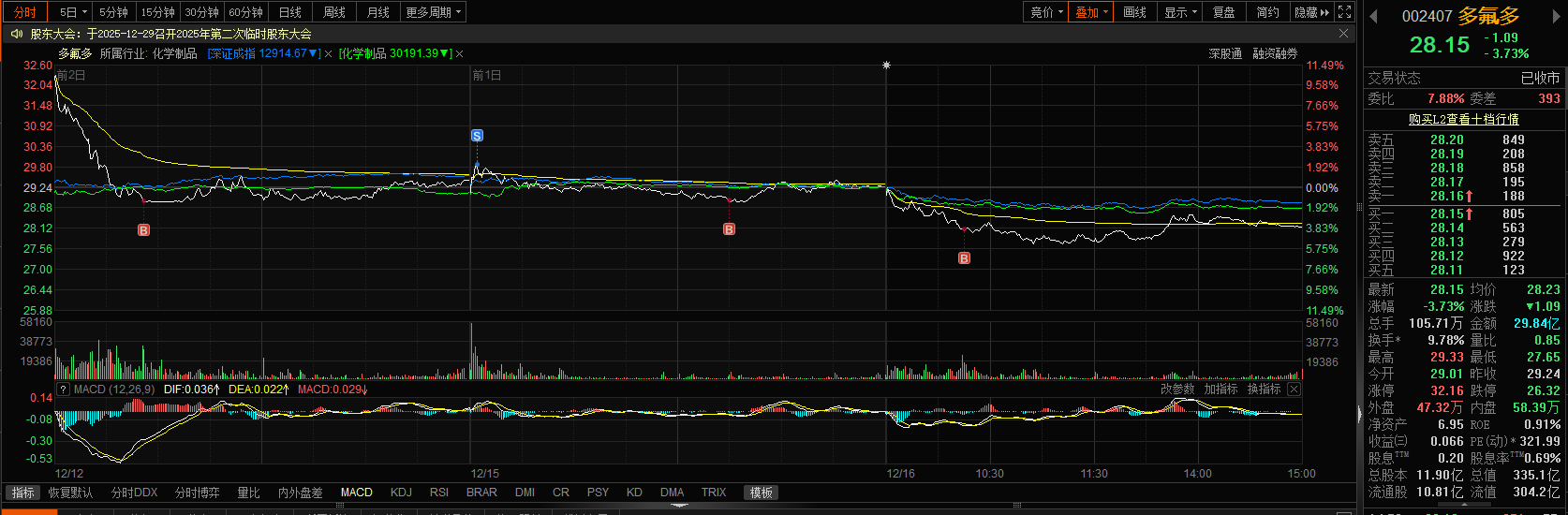Open the 购买L2查看十档行情 link

[x=1463, y=119]
